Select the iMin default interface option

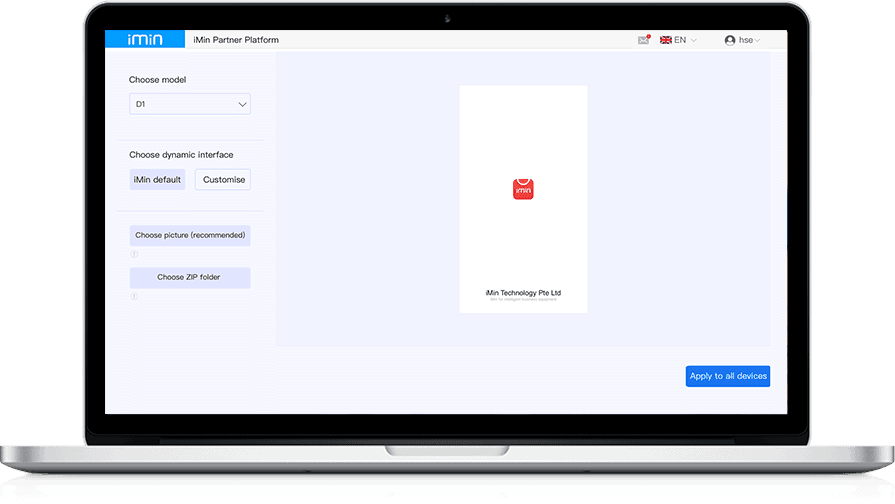157,180
